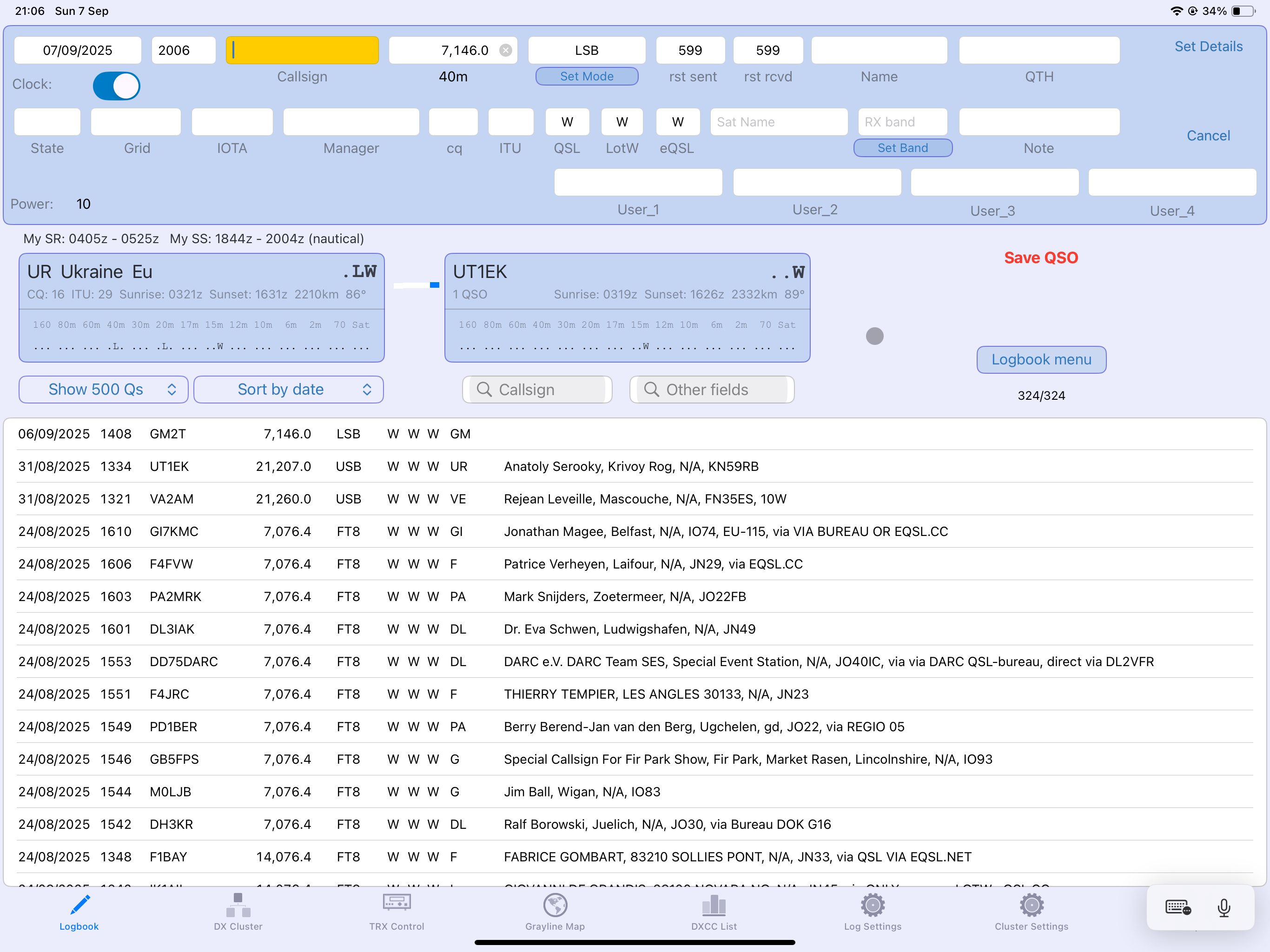Open the Grayline Map globe icon
This screenshot has width=1270, height=952.
555,906
